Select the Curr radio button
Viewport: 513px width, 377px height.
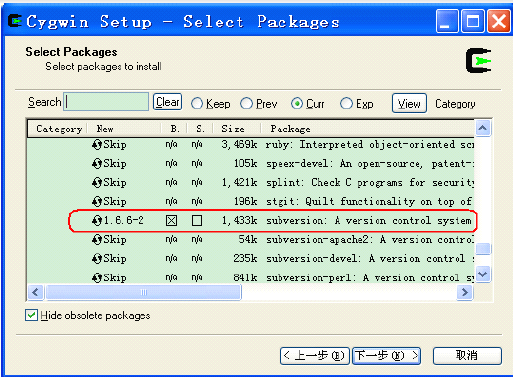(x=297, y=104)
